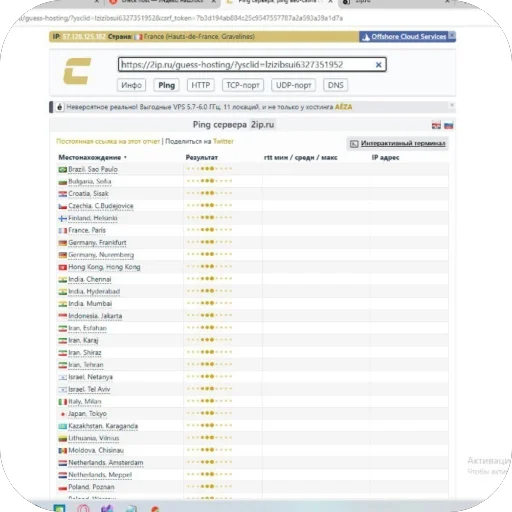Switch to the HTTP tab
Screen dimensions: 512x512
coord(200,85)
